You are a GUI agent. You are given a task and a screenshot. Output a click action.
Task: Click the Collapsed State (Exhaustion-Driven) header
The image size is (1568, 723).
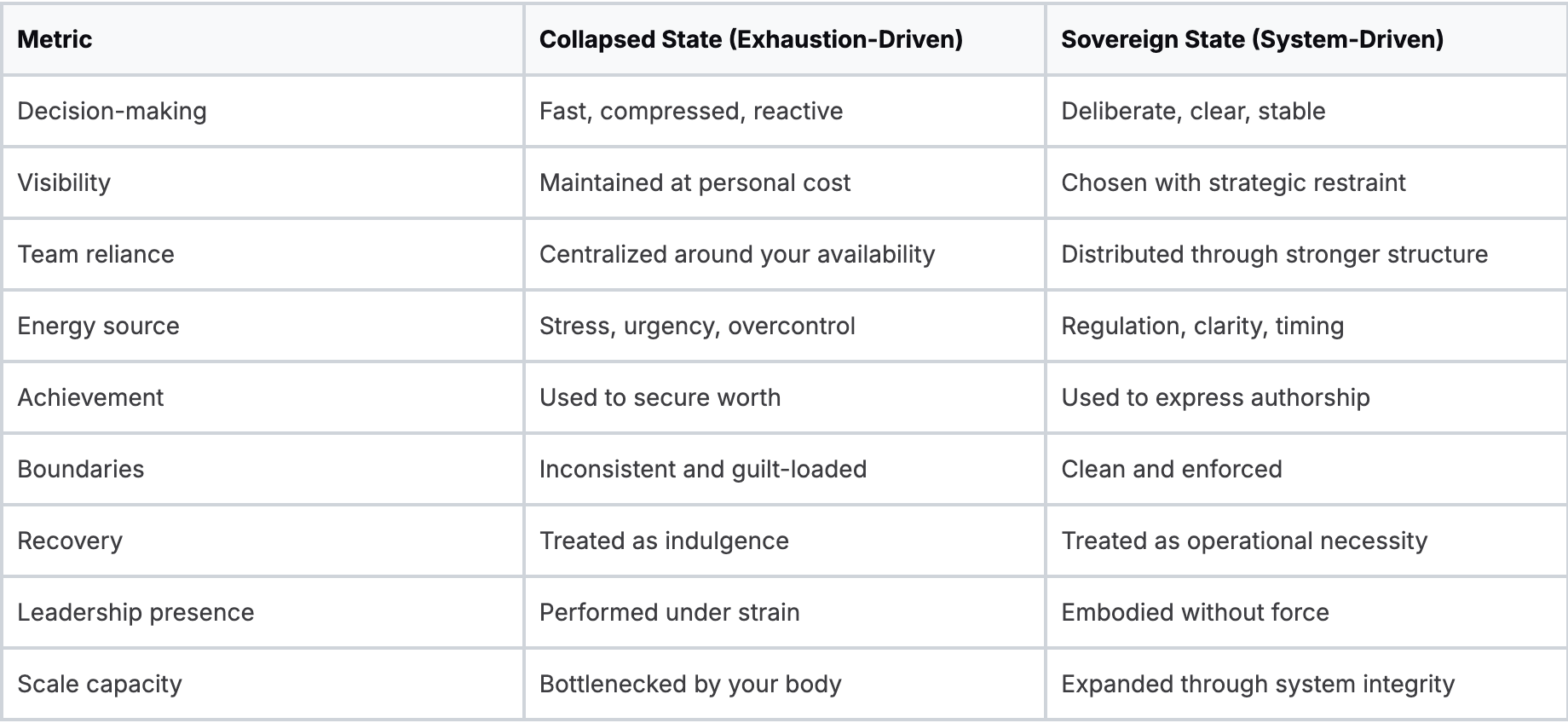[751, 39]
